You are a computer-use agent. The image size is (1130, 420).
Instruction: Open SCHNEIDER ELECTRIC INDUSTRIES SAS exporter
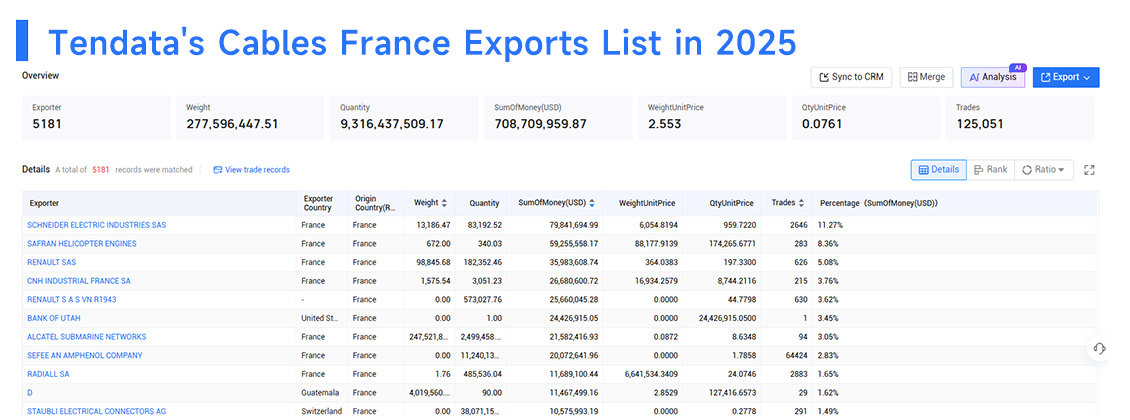click(97, 225)
